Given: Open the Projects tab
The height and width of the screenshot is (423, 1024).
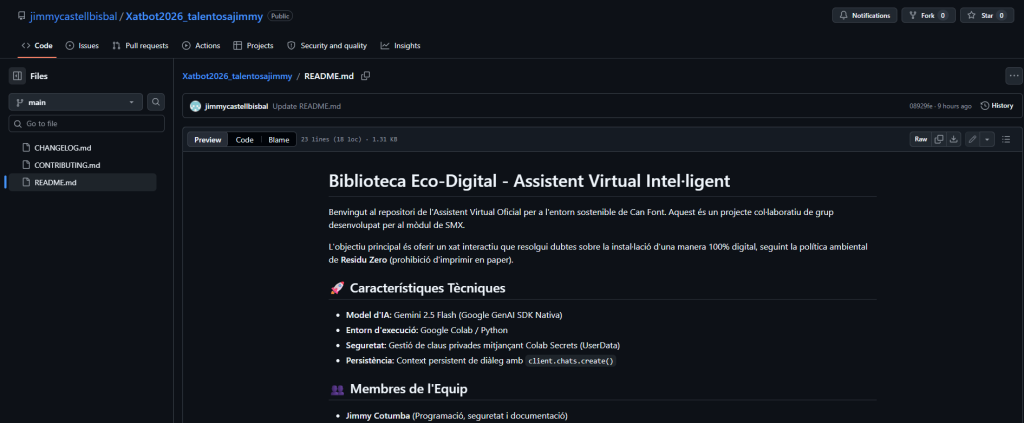Looking at the screenshot, I should [253, 46].
